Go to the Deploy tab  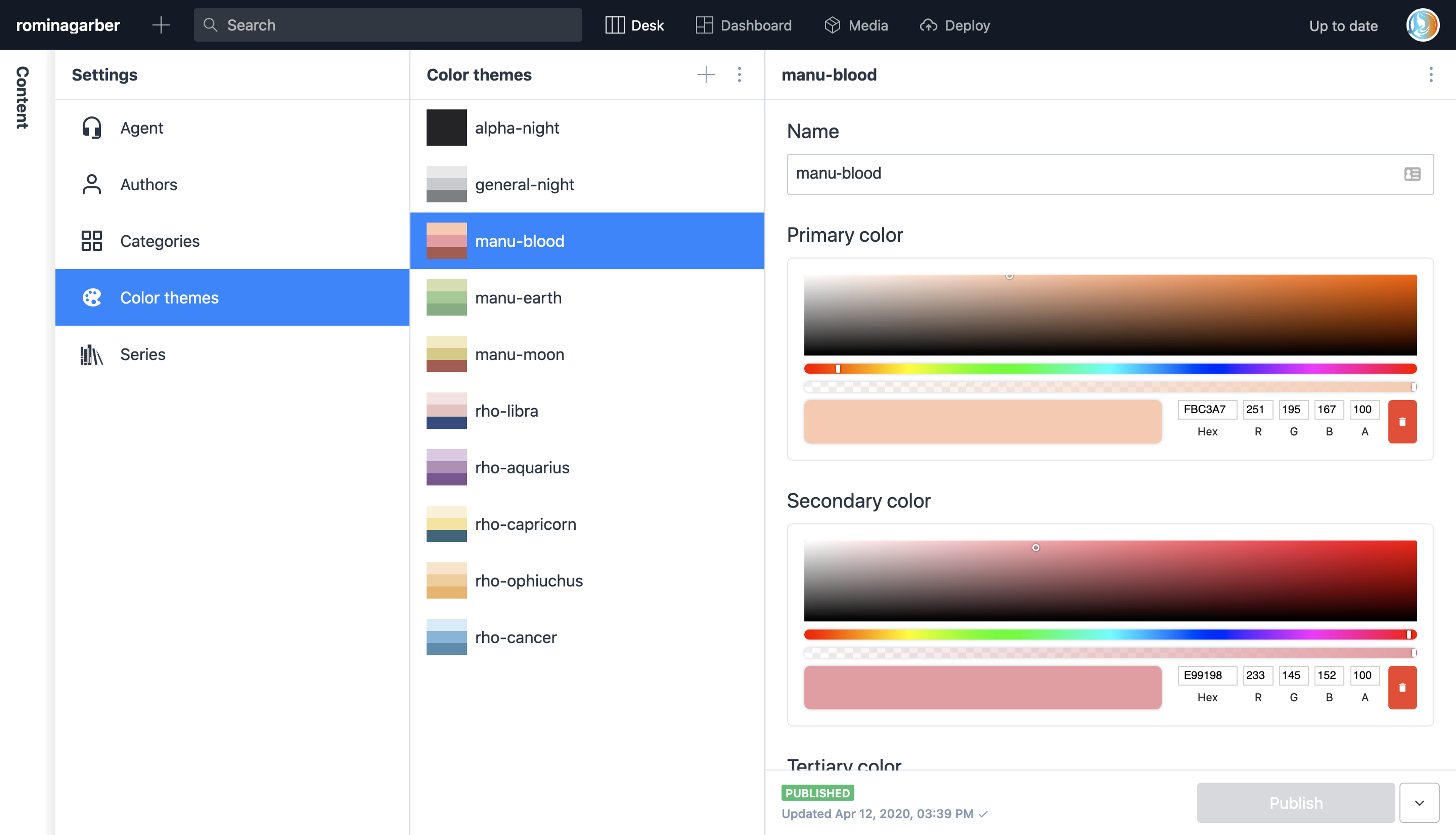tap(955, 25)
